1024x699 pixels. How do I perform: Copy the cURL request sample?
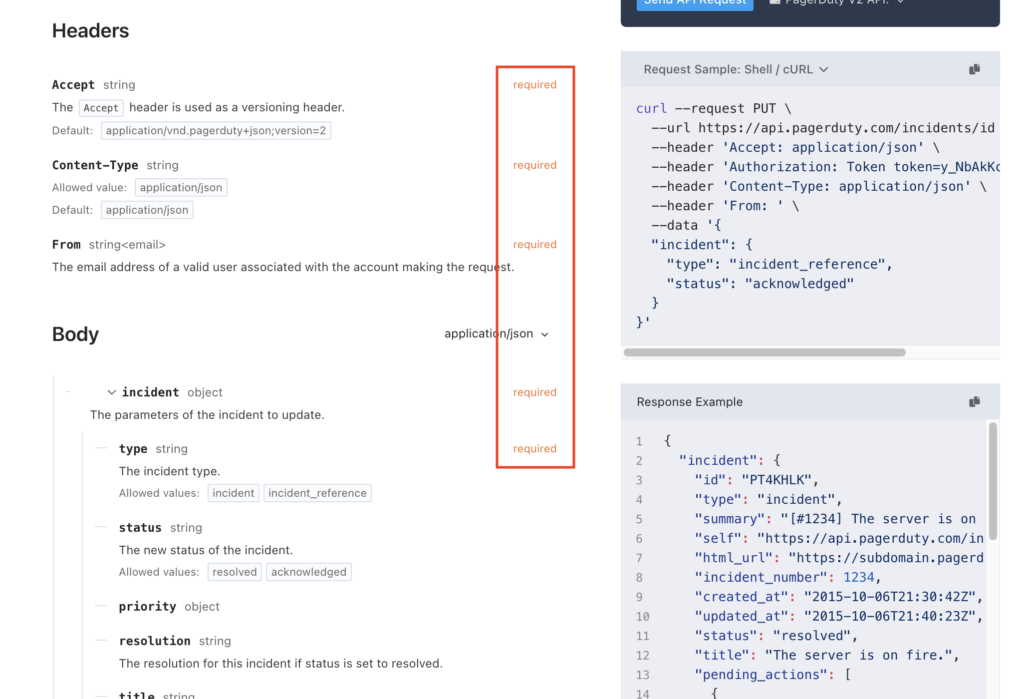click(x=974, y=69)
